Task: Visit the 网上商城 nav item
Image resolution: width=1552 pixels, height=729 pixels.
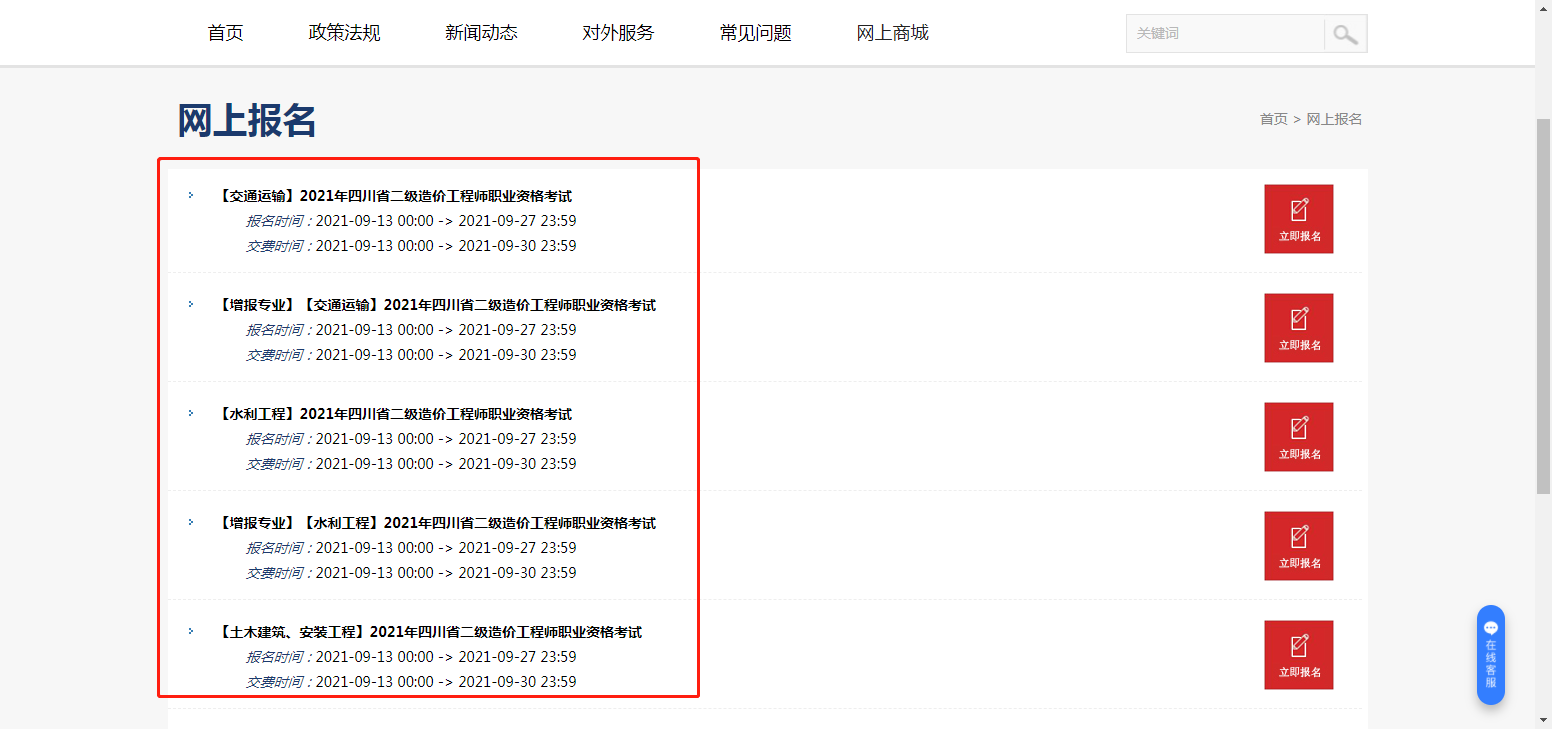Action: [892, 33]
